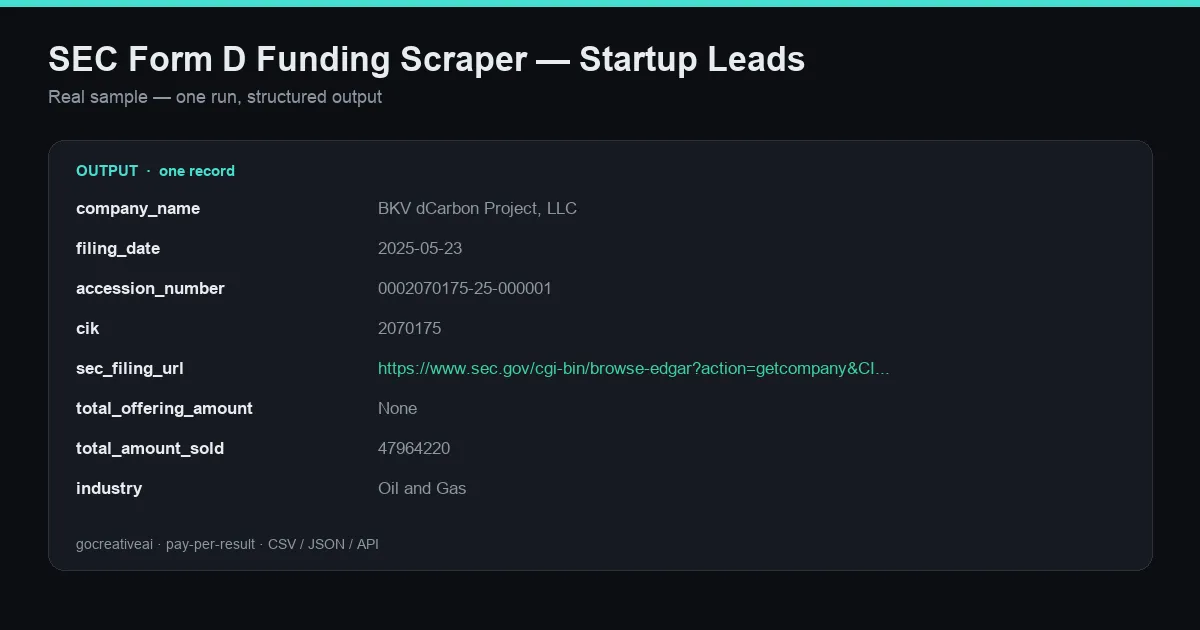Select the company name BKV dCarbon Project, LLC
Screen dimensions: 1200x630
click(477, 208)
